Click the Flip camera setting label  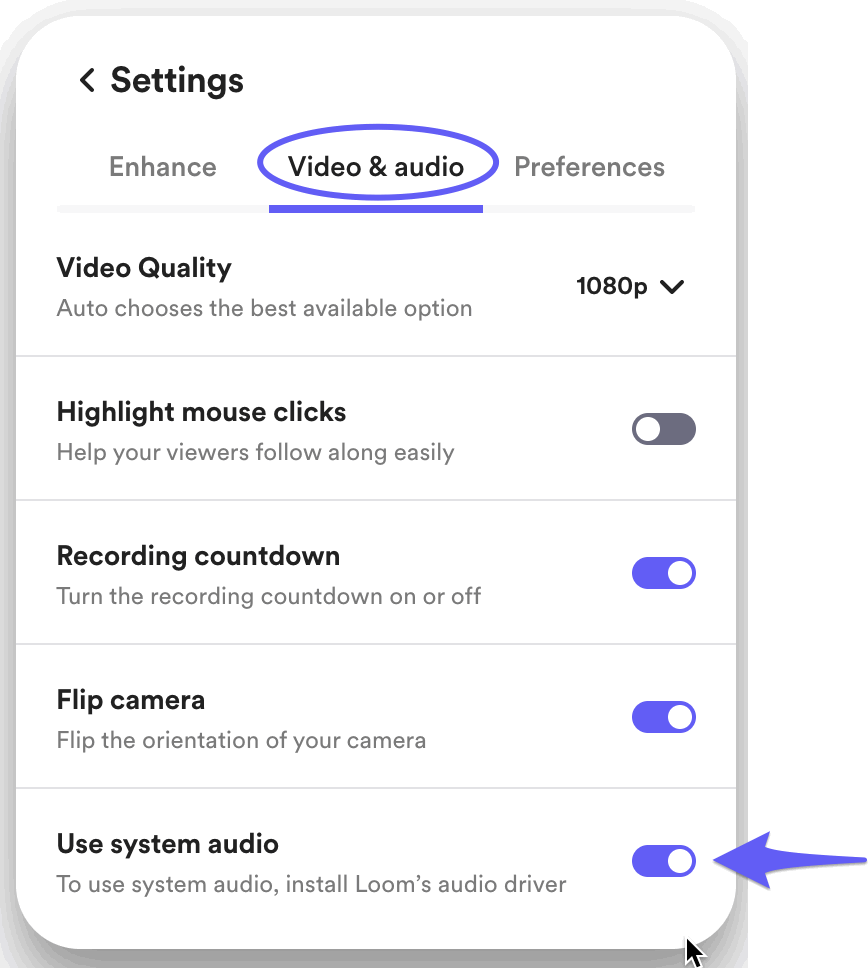click(131, 700)
